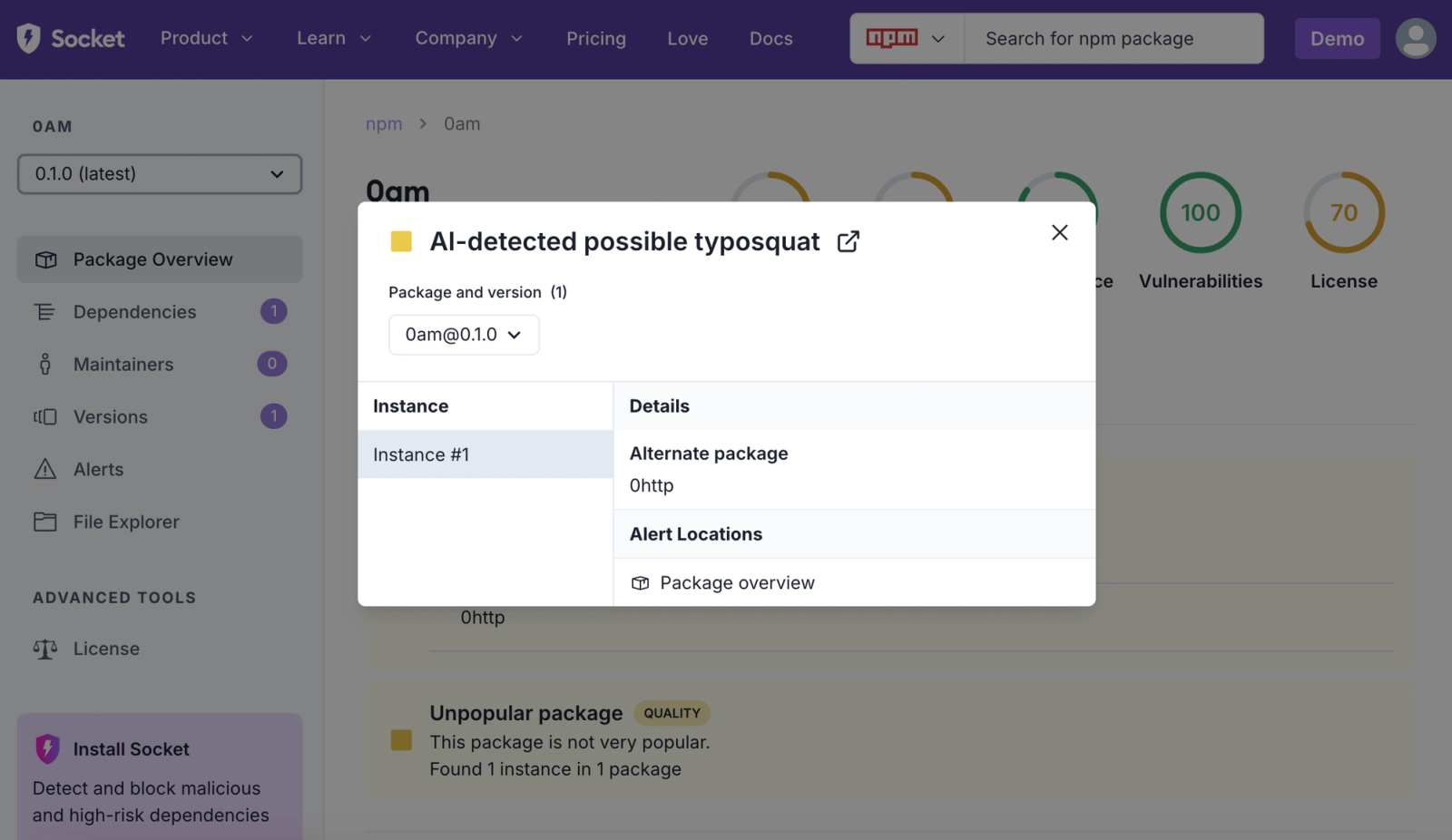The image size is (1452, 840).
Task: Click the Package overview alert location
Action: [x=737, y=583]
